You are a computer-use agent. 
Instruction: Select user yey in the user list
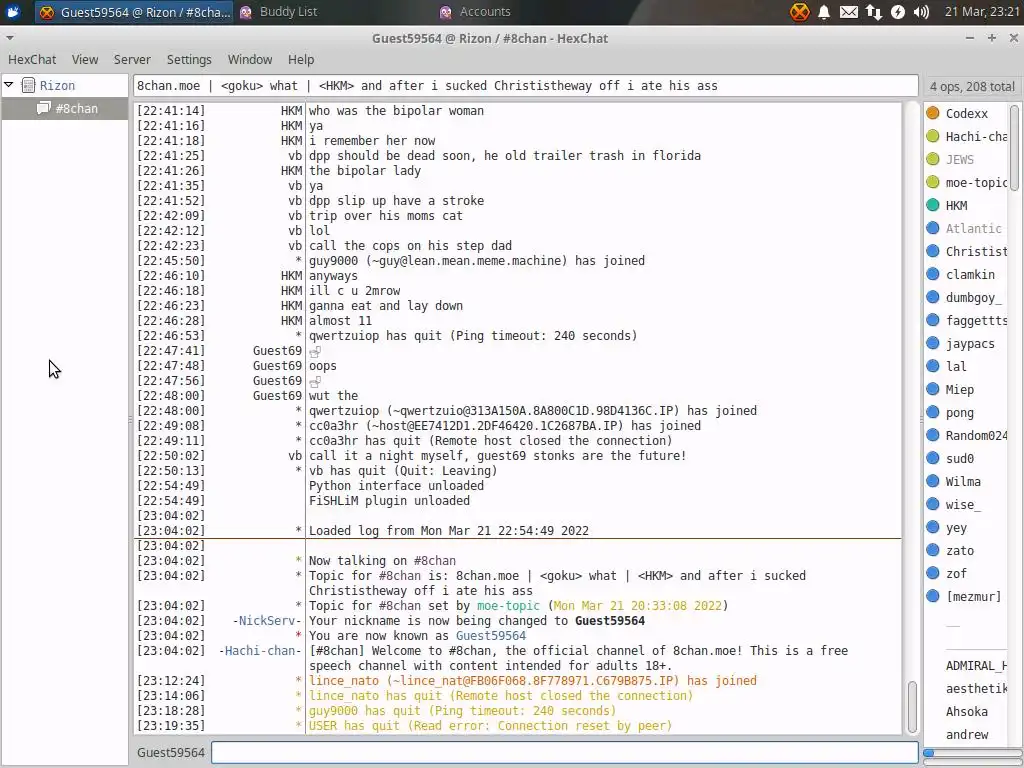956,528
